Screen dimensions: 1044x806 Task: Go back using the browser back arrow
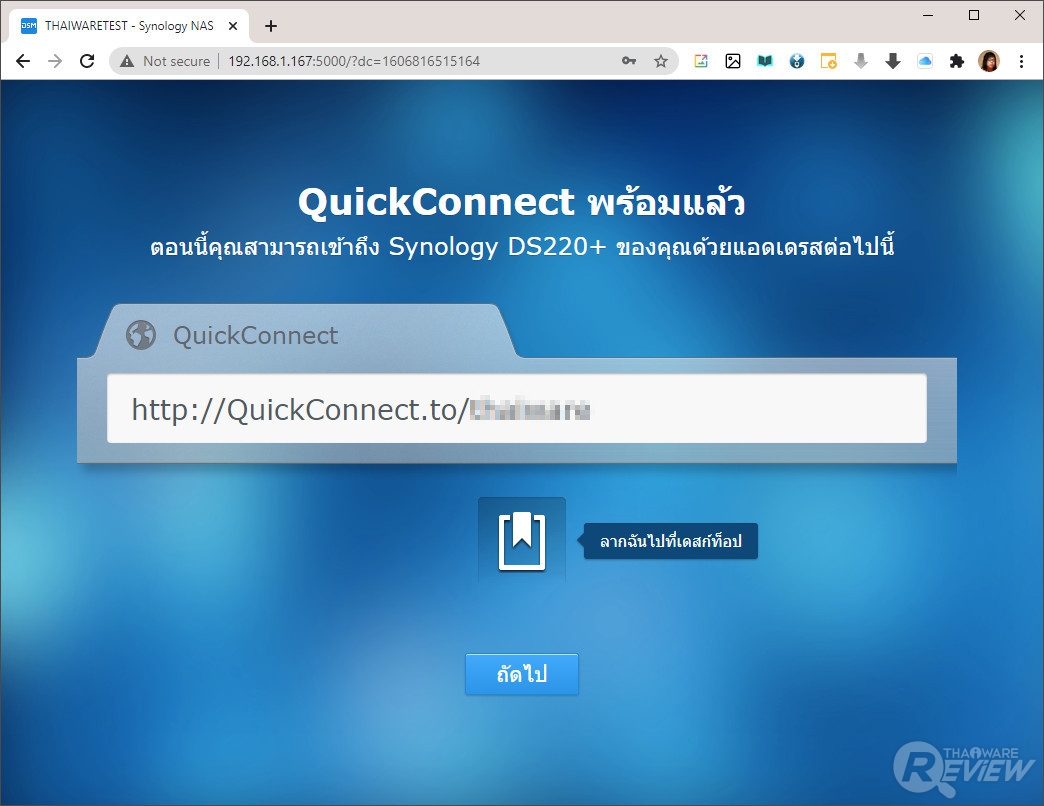[x=23, y=61]
